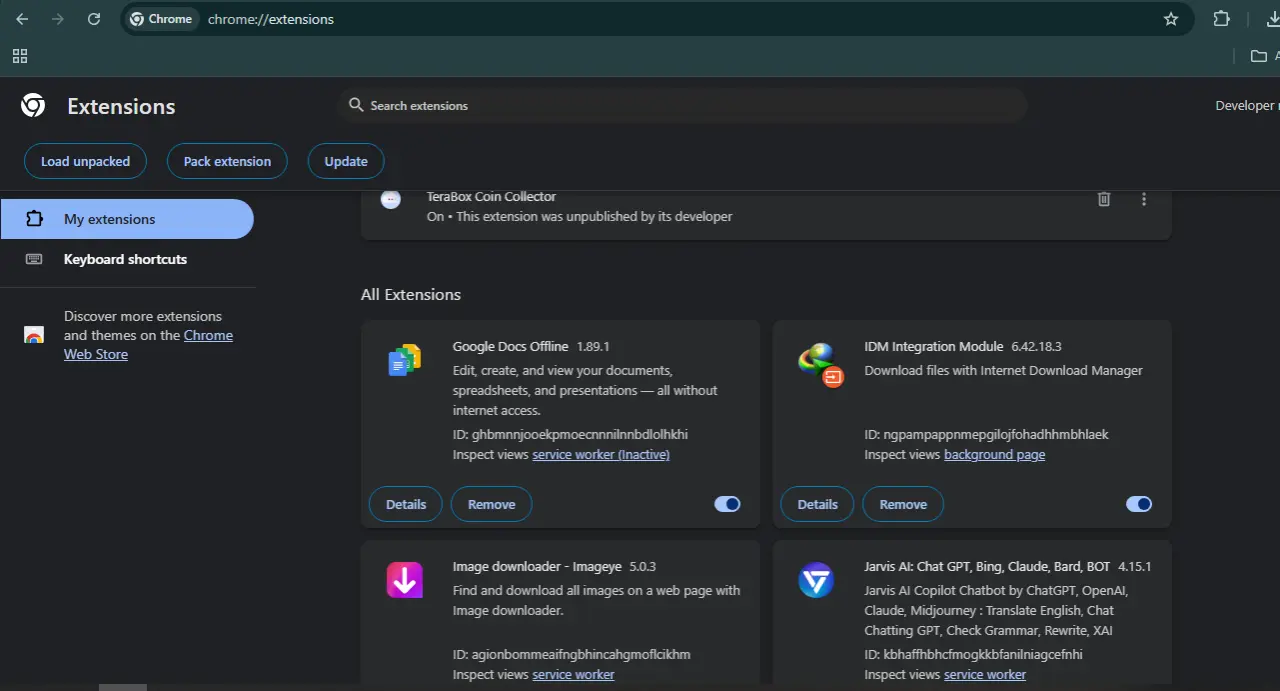1280x691 pixels.
Task: Open more options for TeraBox Coin Collector
Action: click(1144, 199)
